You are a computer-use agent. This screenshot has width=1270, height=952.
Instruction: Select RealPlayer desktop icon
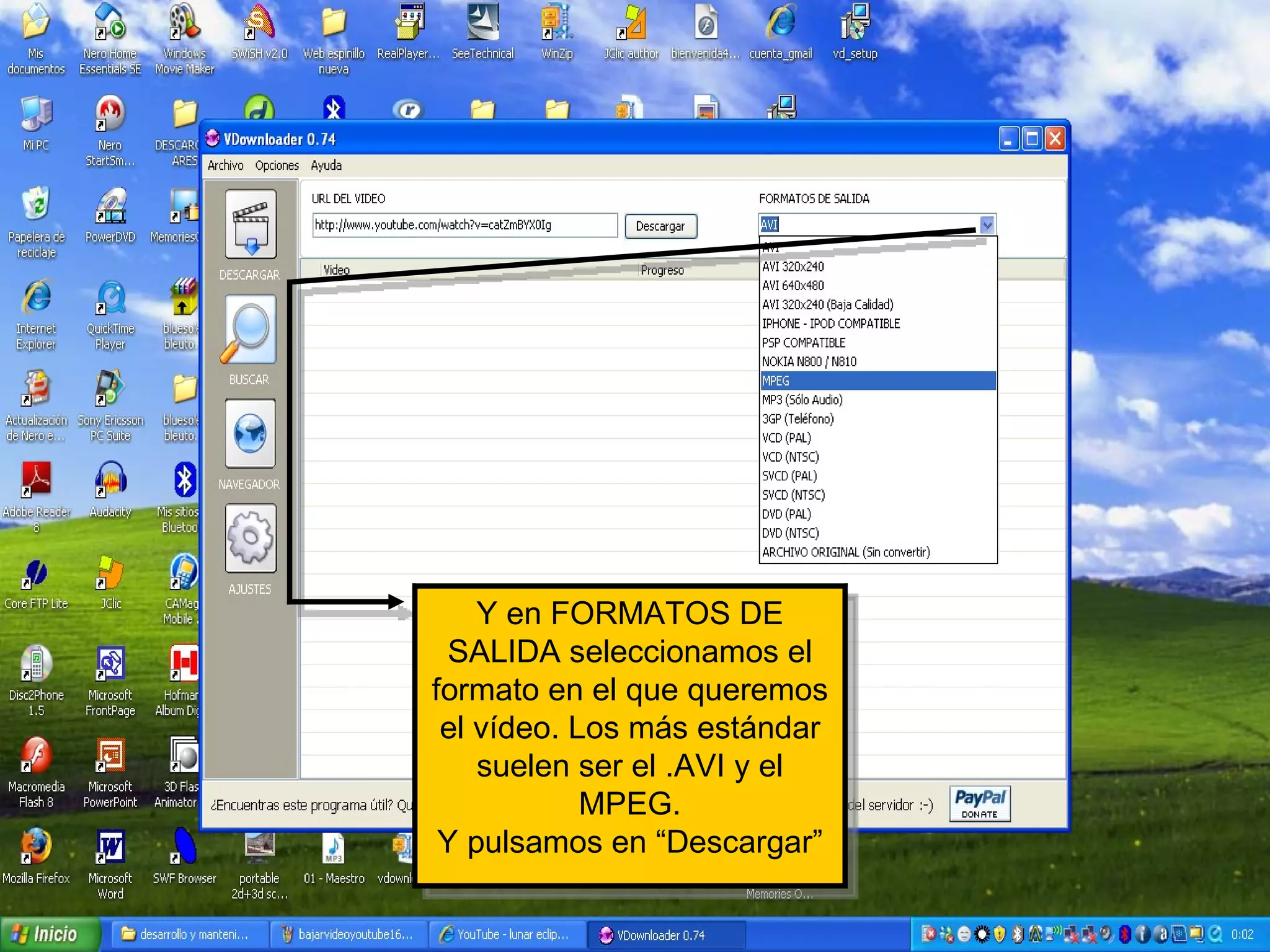408,32
